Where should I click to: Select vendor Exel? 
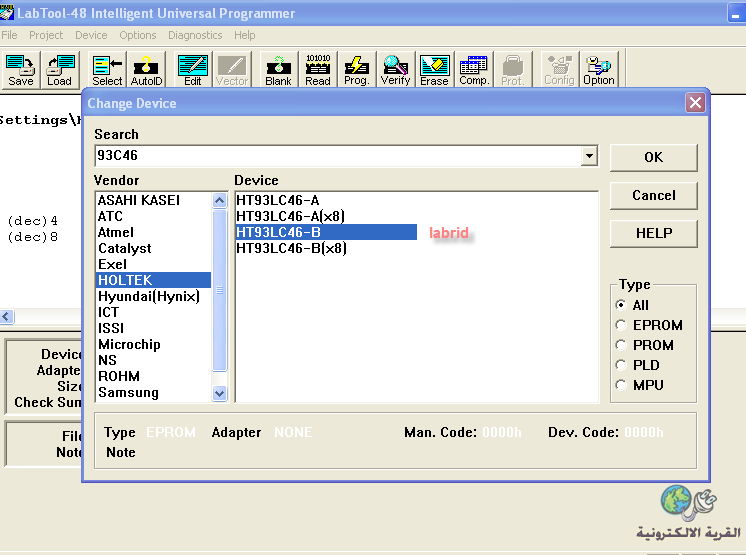[153, 264]
